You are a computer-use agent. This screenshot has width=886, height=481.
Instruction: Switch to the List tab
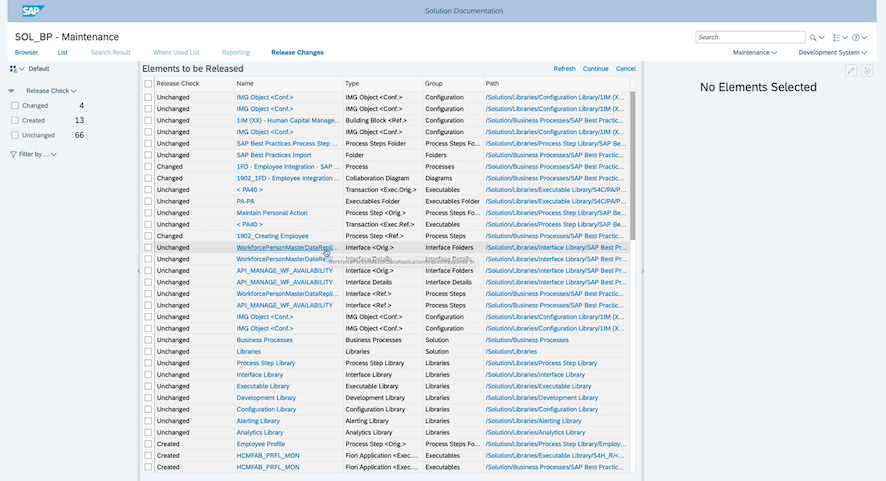coord(63,53)
